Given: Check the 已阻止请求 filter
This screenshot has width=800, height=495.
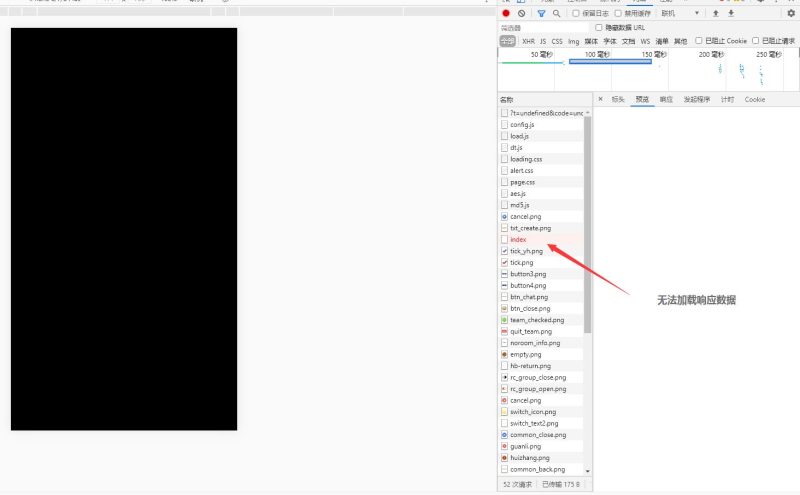Looking at the screenshot, I should tap(756, 41).
